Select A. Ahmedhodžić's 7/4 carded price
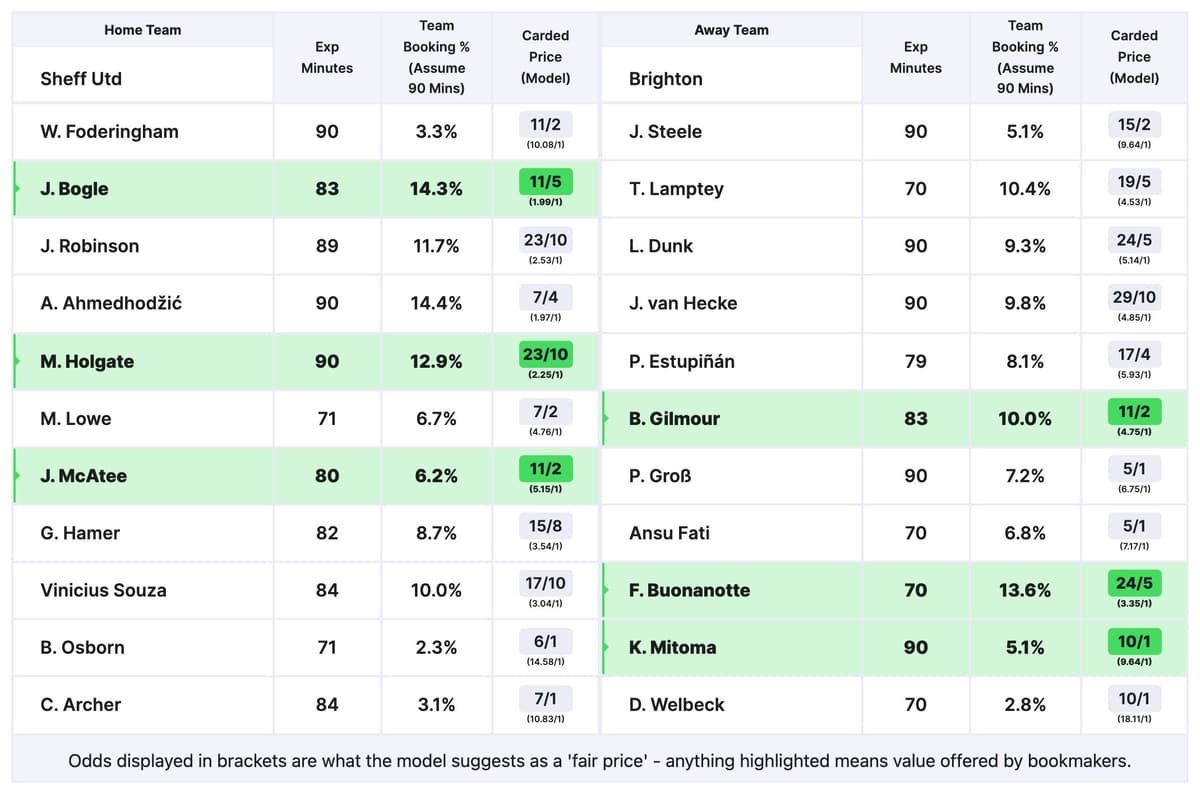 tap(545, 296)
